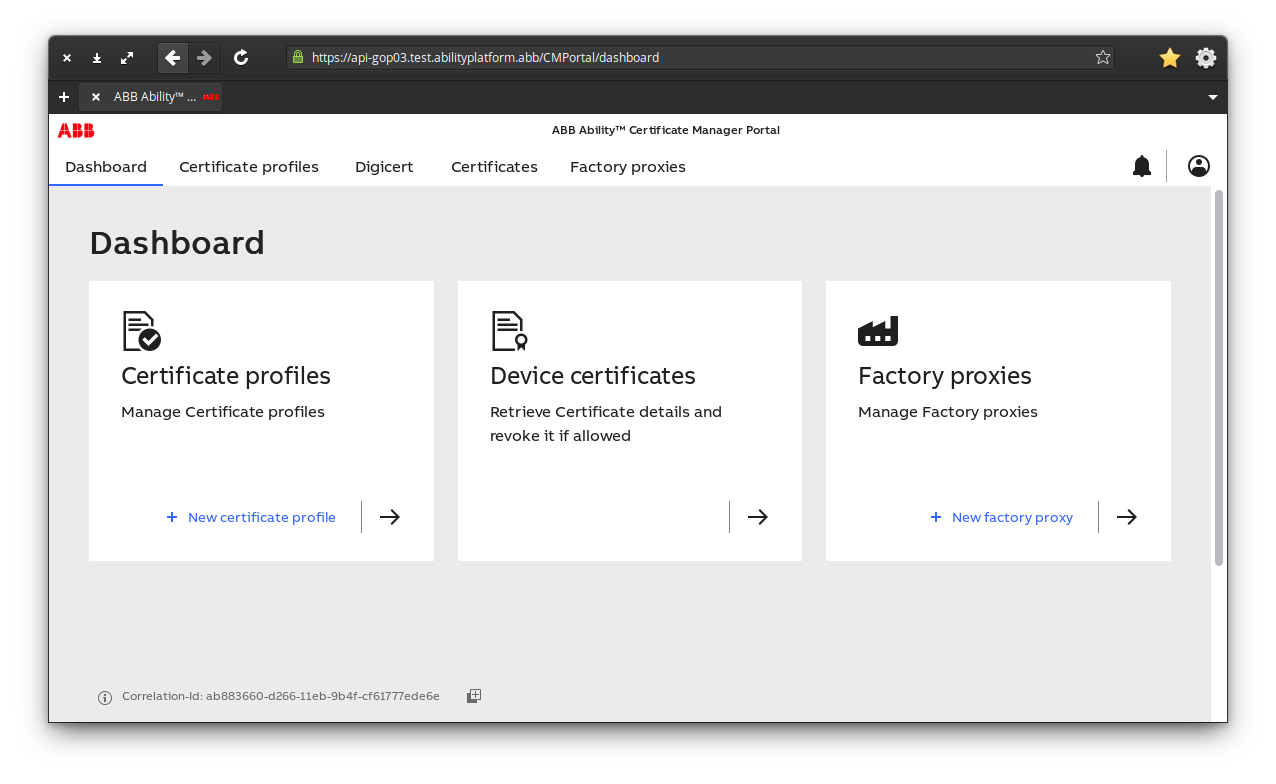Bookmark this page with the star outline
The height and width of the screenshot is (784, 1276).
click(x=1103, y=58)
